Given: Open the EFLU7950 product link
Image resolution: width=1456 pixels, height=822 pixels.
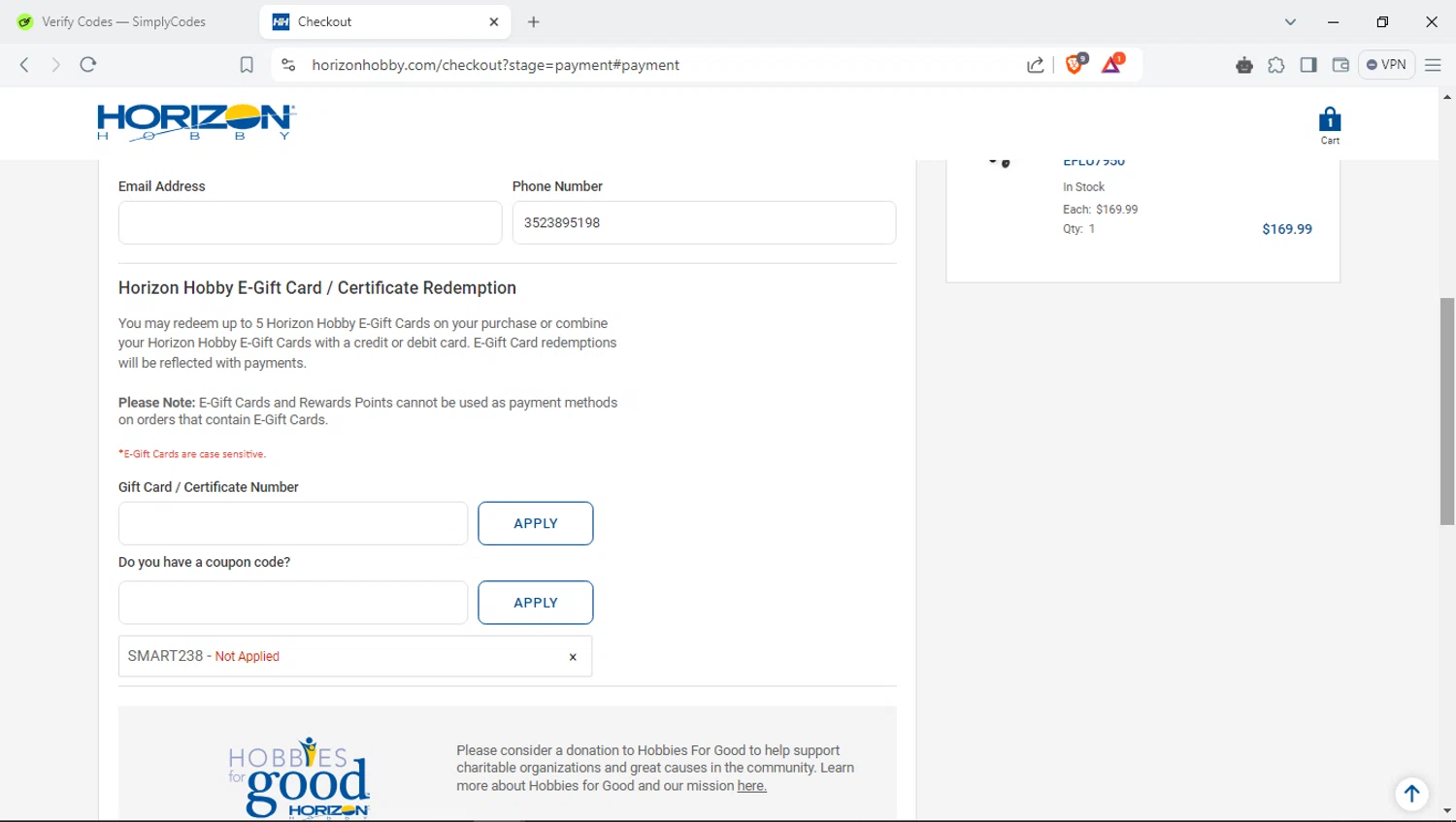Looking at the screenshot, I should pyautogui.click(x=1094, y=162).
